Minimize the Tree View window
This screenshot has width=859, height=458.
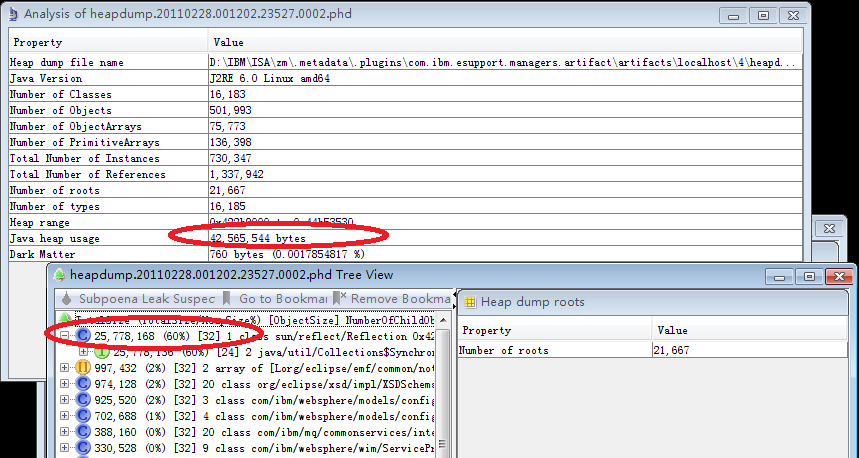click(x=779, y=277)
